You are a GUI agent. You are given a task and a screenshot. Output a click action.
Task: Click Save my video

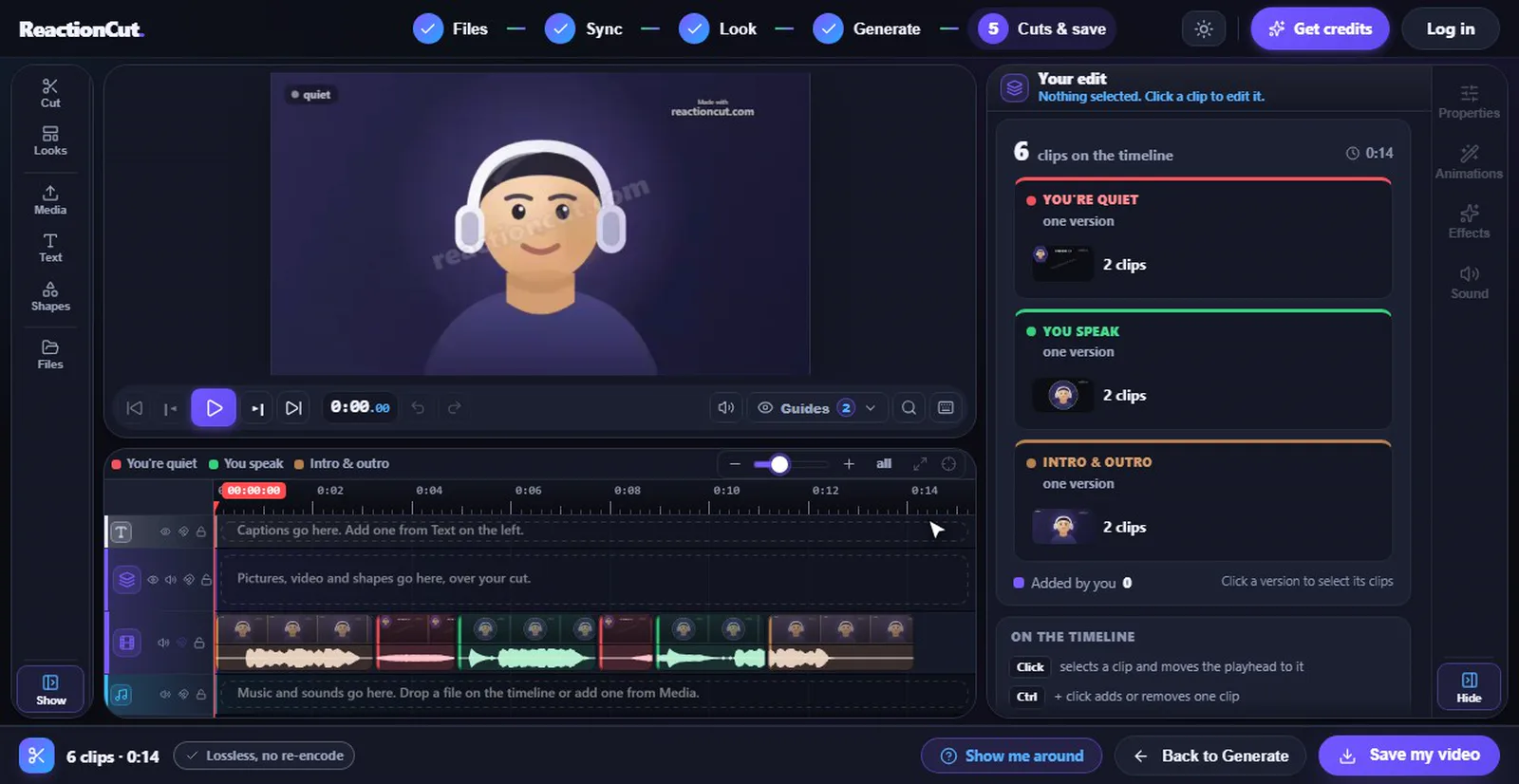coord(1410,756)
